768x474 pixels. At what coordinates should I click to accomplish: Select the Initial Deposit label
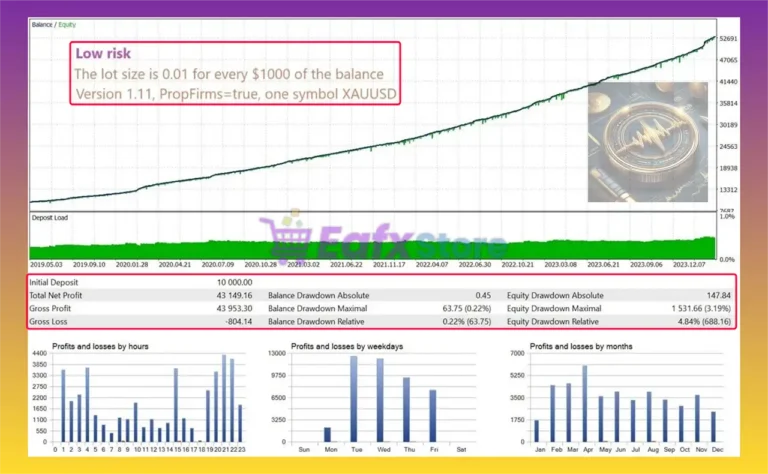coord(53,283)
